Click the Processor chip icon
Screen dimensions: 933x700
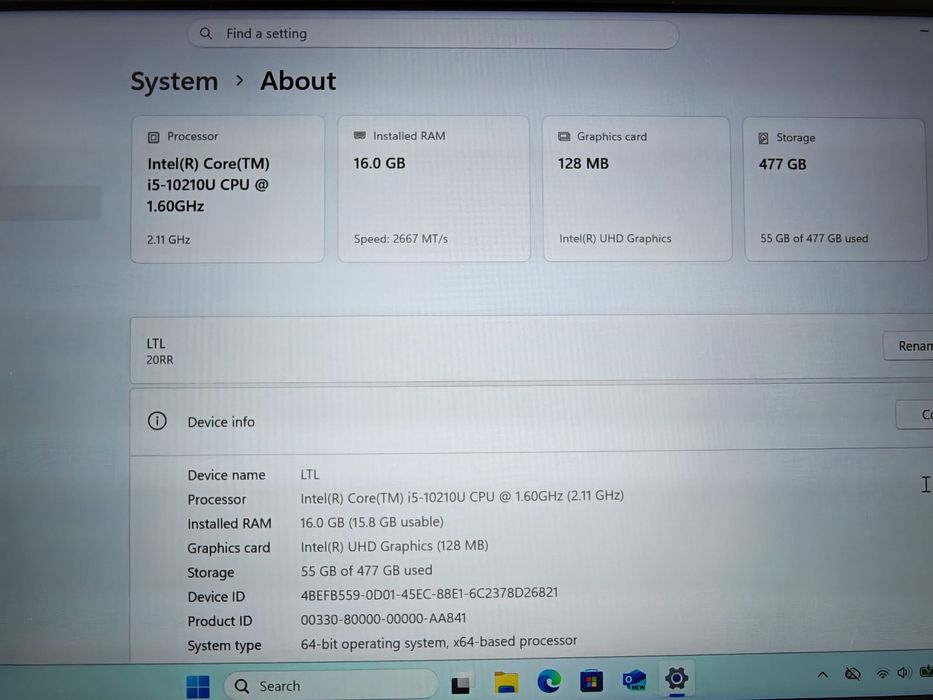[x=154, y=138]
